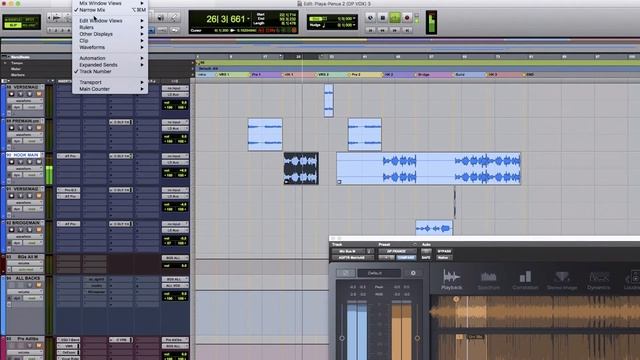Mute the PREMAIN track

click(39, 128)
